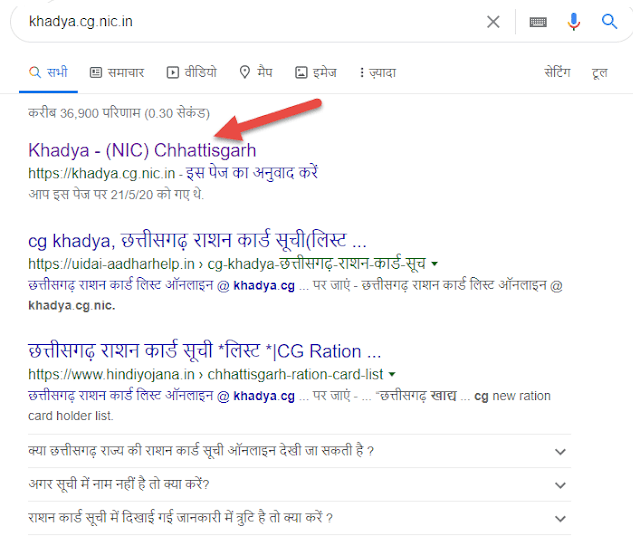Image resolution: width=640 pixels, height=546 pixels.
Task: Click the करीब 36,900 परिणाम result count text
Action: tap(120, 114)
